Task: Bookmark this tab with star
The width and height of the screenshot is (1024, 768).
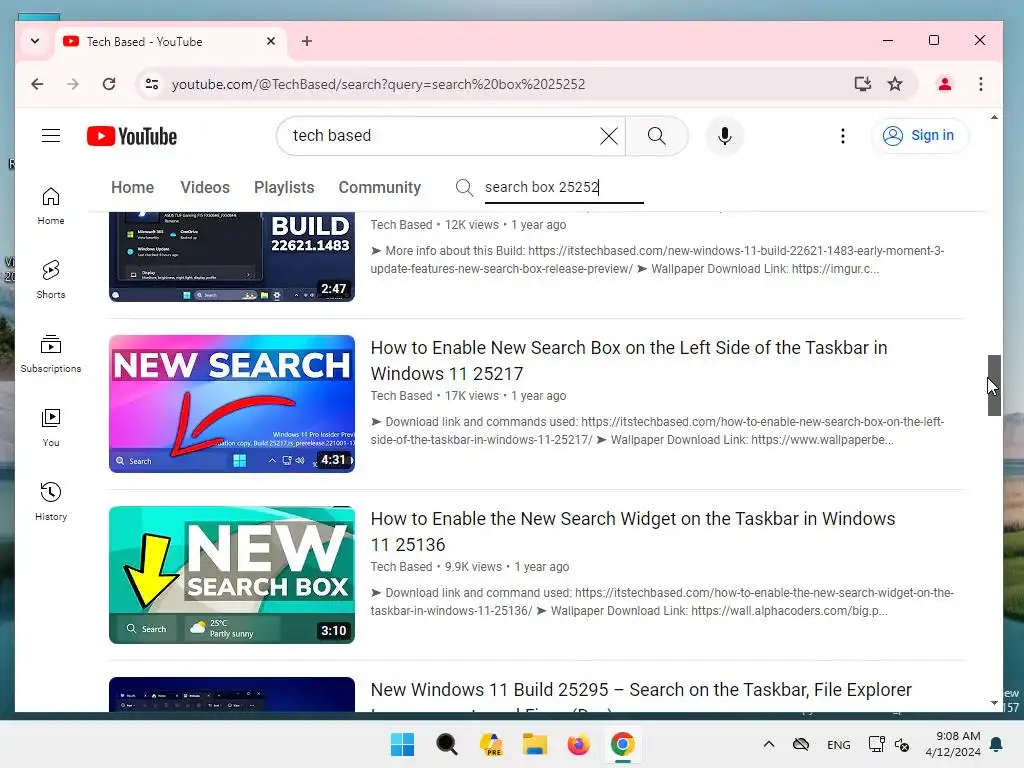Action: click(x=895, y=84)
